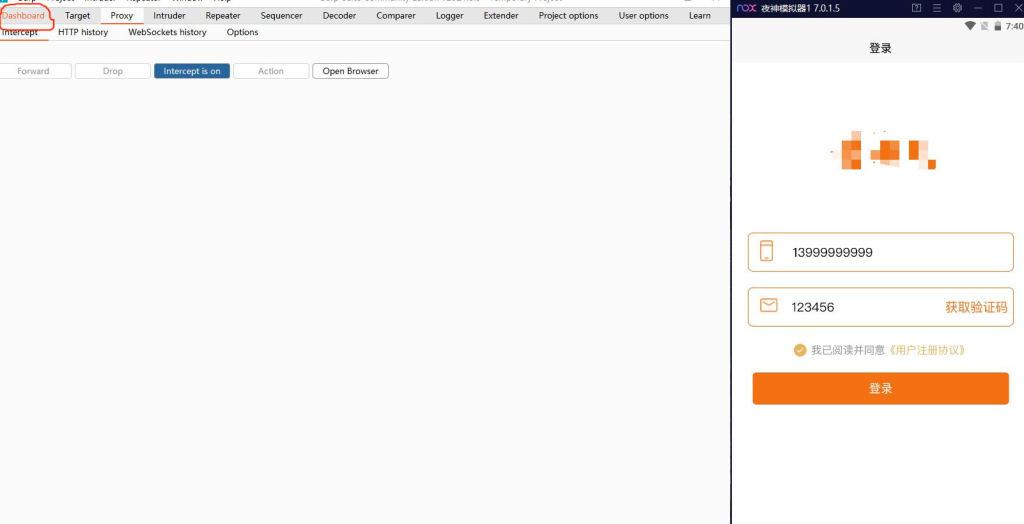Open the Decoder tab
The width and height of the screenshot is (1024, 524).
[340, 16]
